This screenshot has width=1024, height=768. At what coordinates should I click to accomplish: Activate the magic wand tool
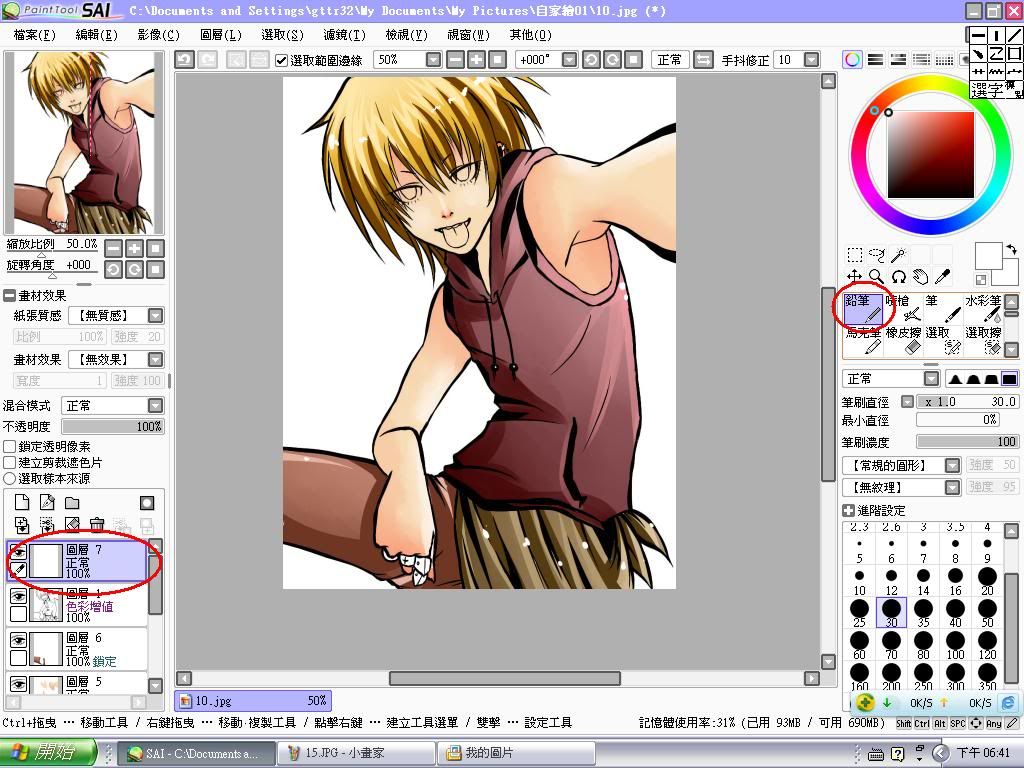tap(899, 255)
